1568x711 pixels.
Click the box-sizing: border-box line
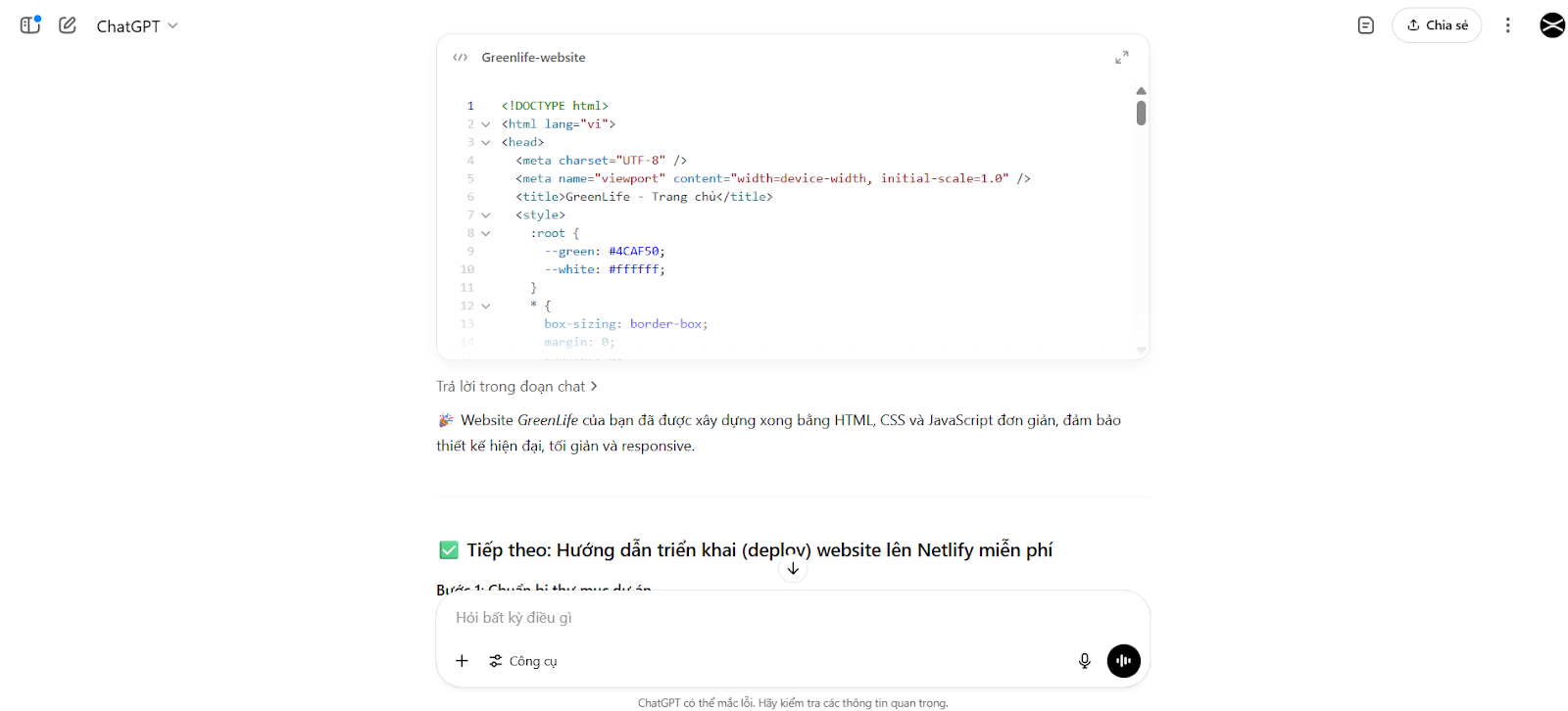626,324
